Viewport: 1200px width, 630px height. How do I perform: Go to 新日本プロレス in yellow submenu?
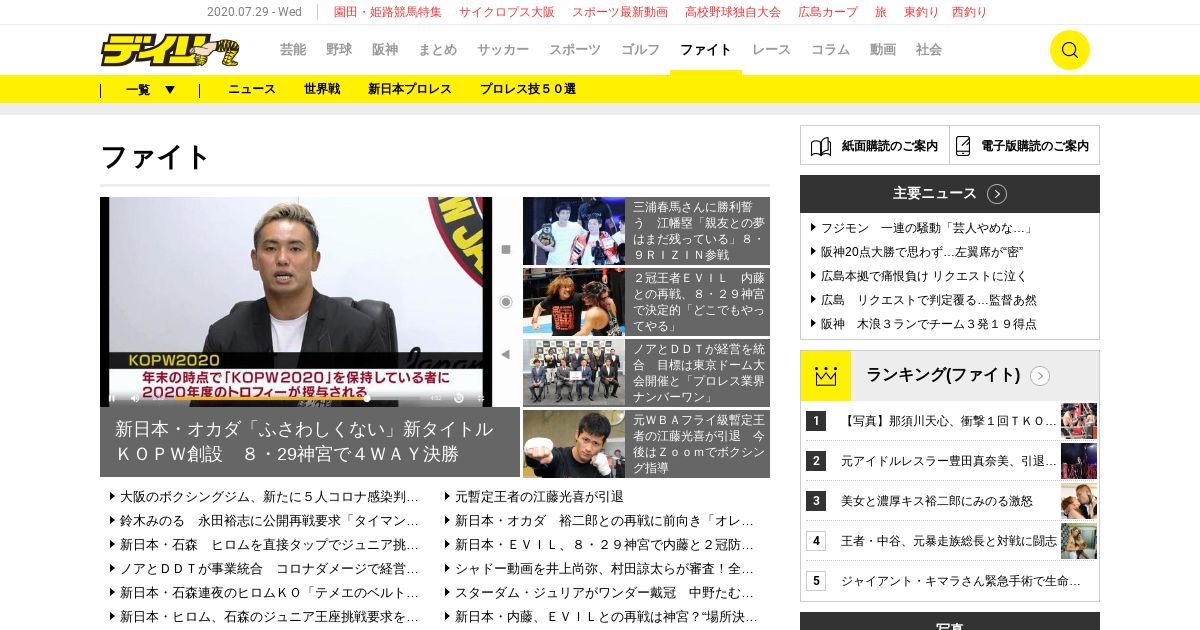(410, 89)
